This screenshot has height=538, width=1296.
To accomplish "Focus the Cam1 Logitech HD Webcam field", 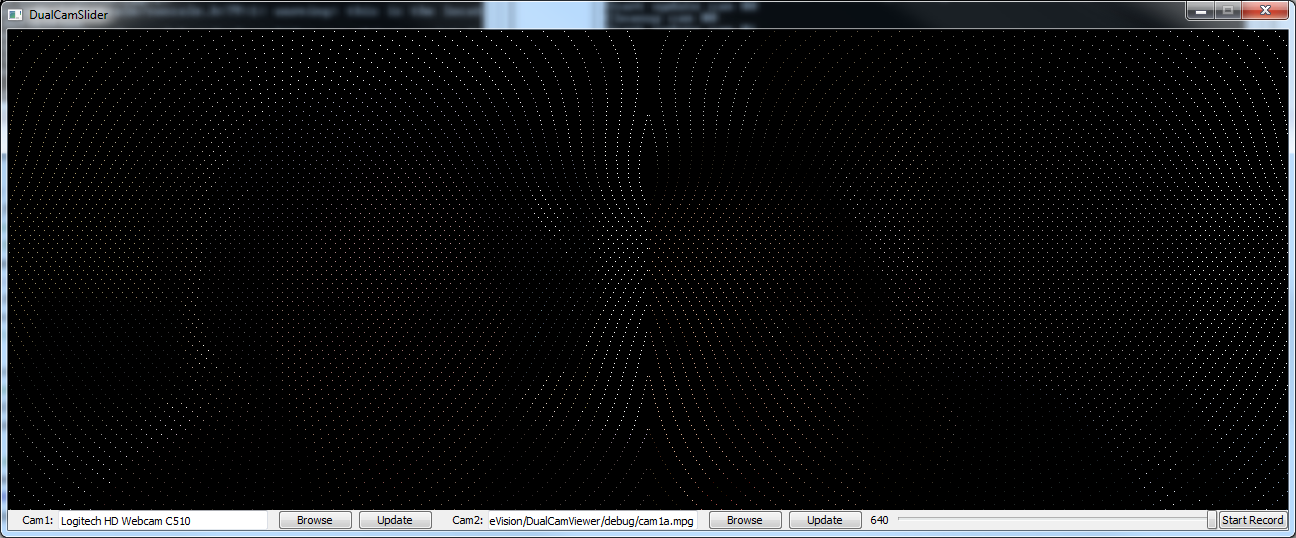I will click(x=162, y=520).
